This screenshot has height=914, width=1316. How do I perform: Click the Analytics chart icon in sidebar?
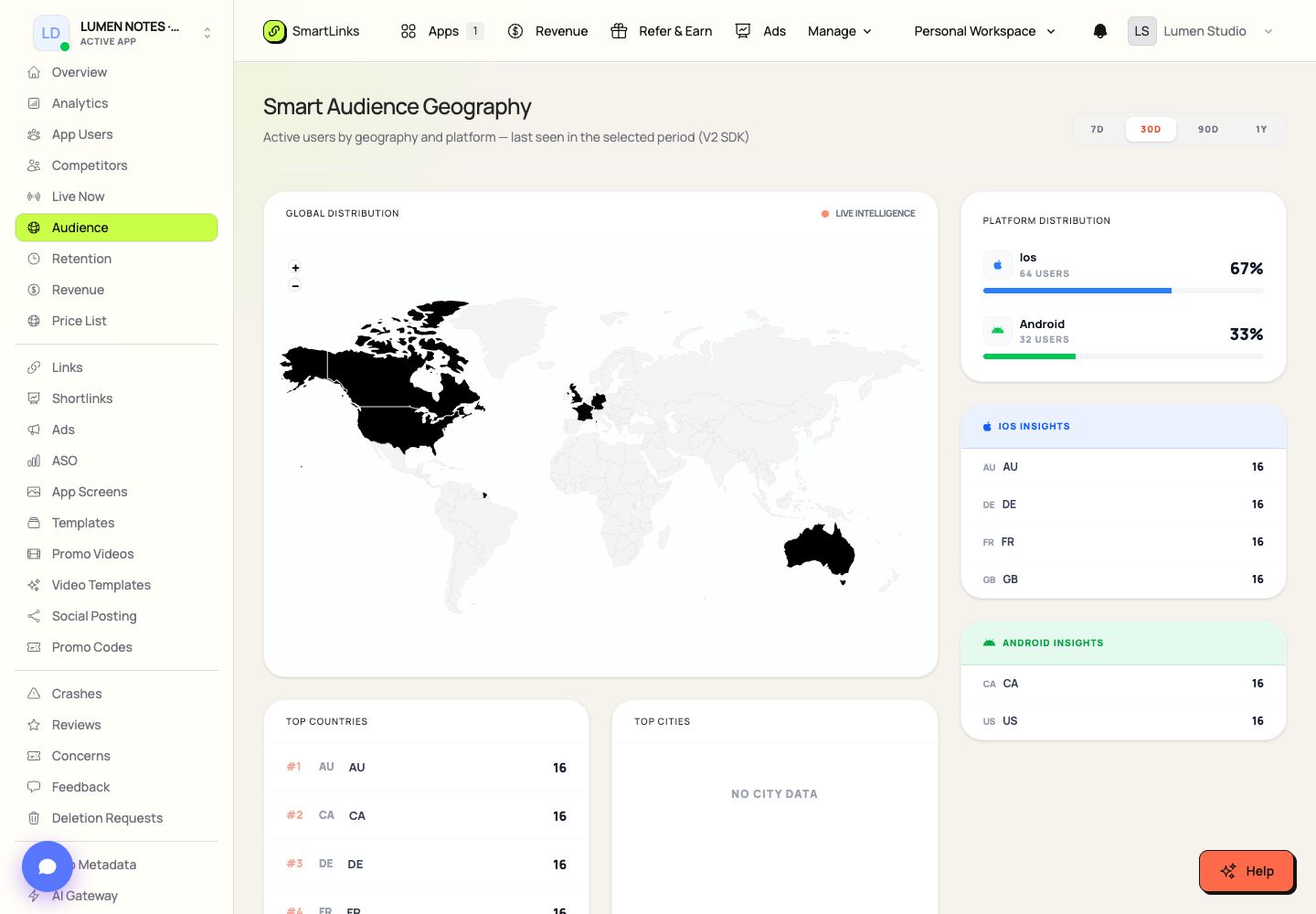point(34,103)
